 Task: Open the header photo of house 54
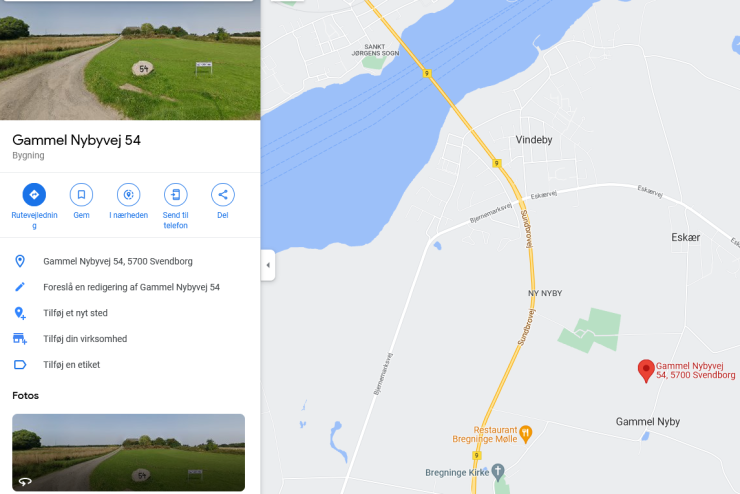(130, 60)
